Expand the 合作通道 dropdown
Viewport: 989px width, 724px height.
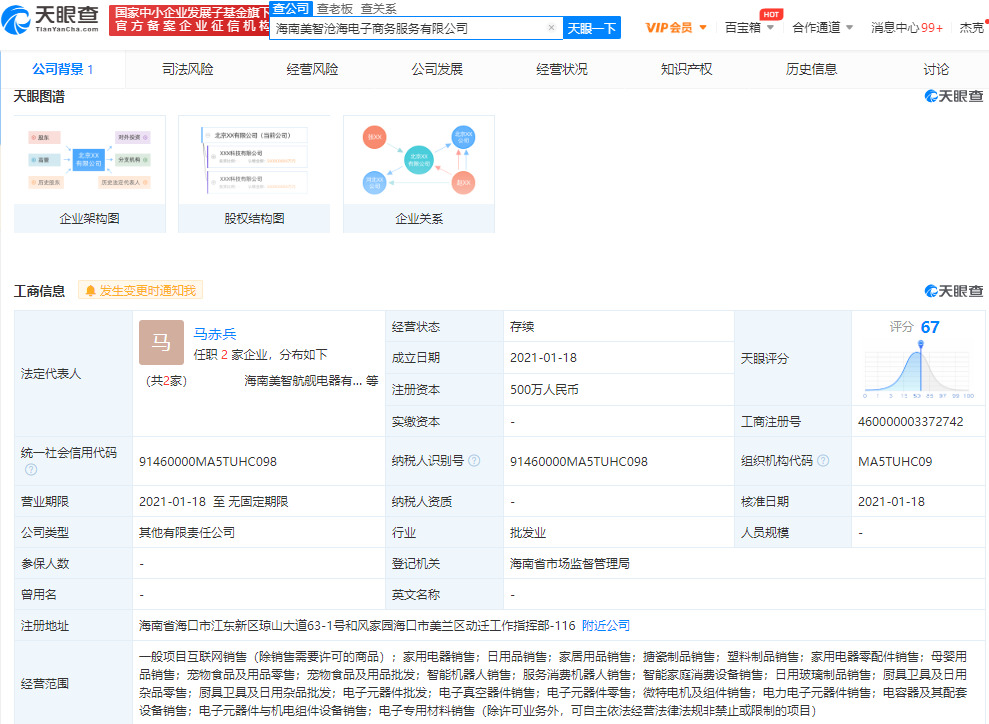point(822,28)
